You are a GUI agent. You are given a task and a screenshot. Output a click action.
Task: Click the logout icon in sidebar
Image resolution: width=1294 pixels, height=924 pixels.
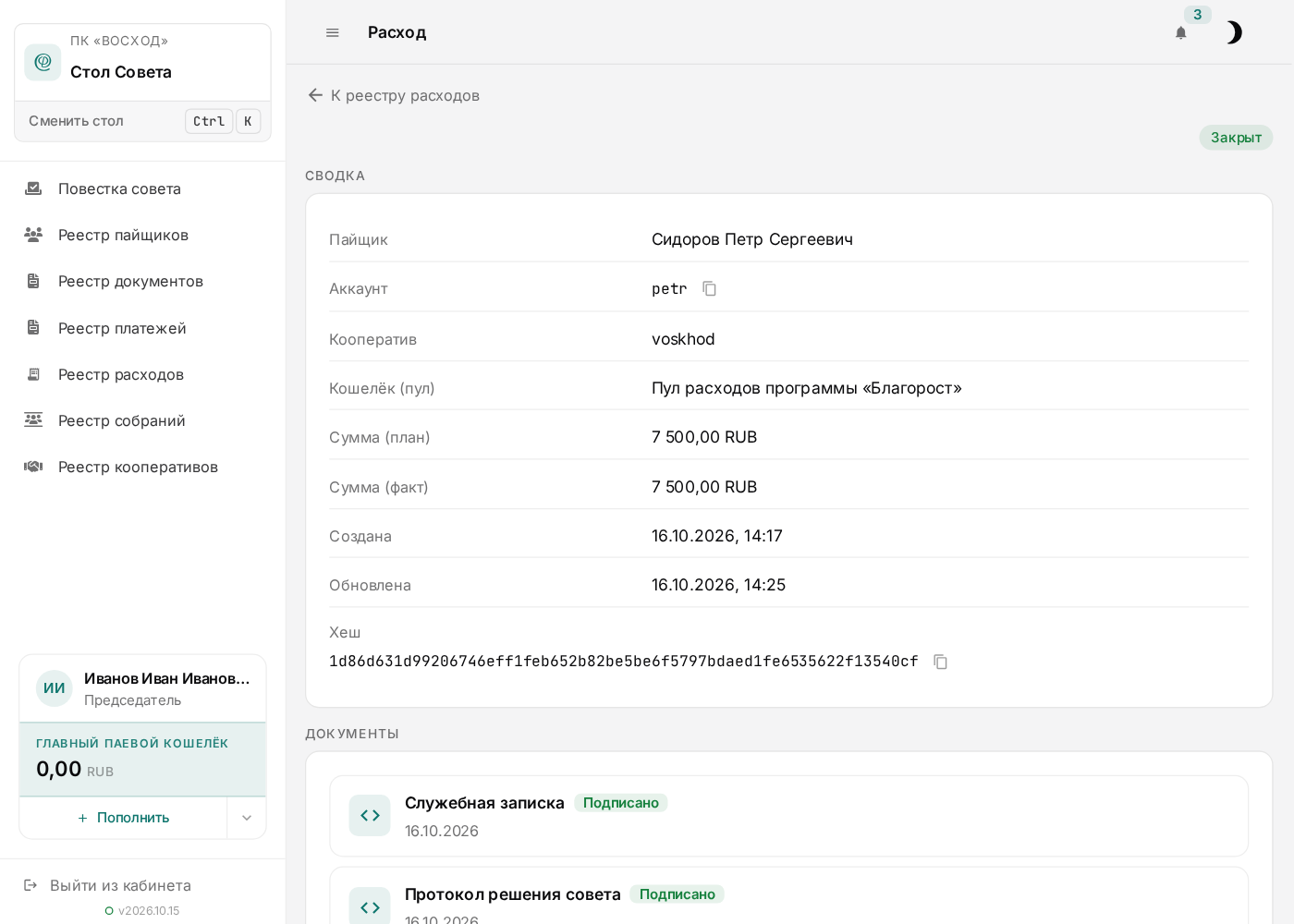[x=31, y=885]
